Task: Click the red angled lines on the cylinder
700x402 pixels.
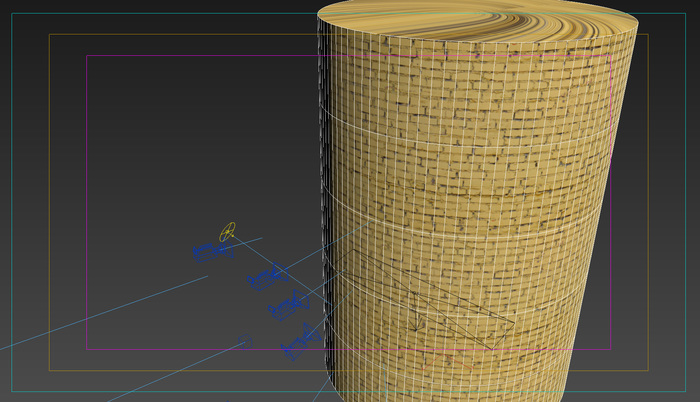Action: coord(446,361)
